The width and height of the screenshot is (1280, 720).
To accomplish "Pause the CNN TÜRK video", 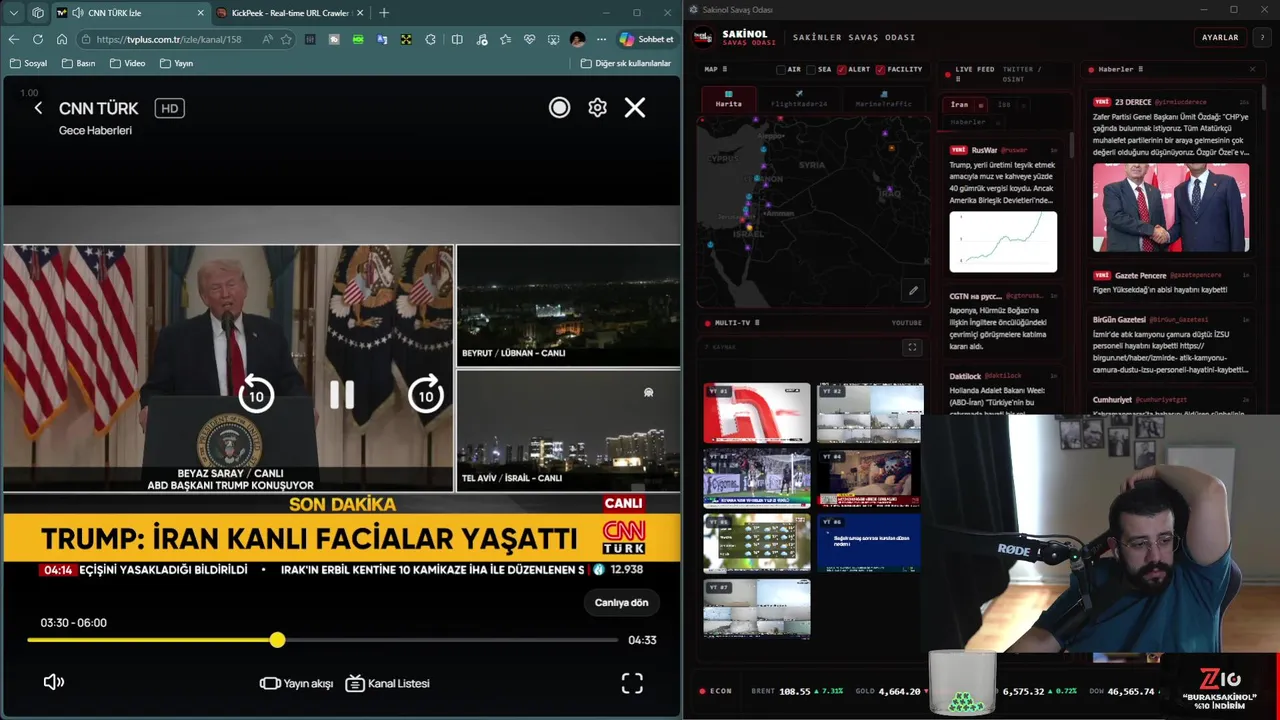I will pyautogui.click(x=342, y=395).
